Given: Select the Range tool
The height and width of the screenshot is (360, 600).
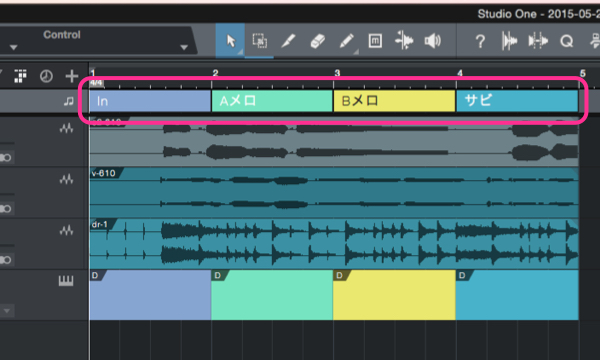Looking at the screenshot, I should coord(259,41).
